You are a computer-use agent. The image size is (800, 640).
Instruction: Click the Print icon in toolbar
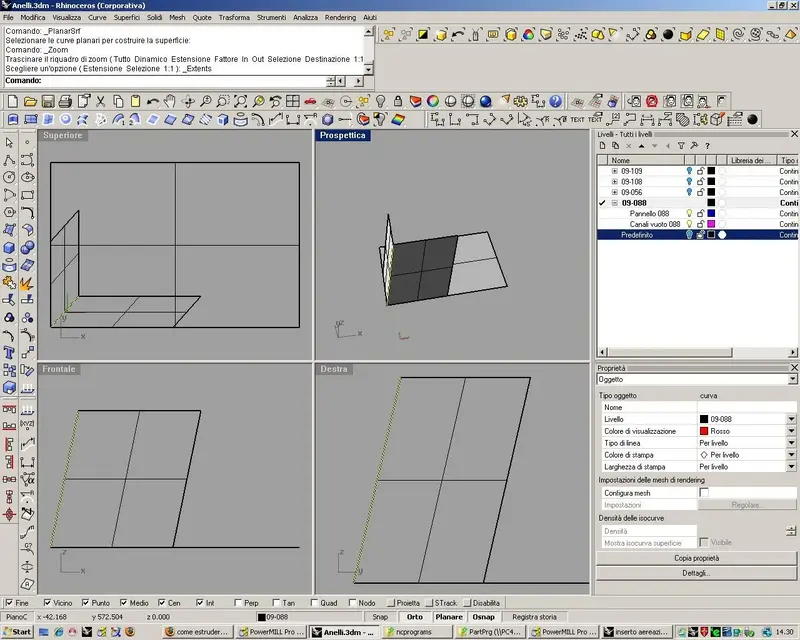65,101
